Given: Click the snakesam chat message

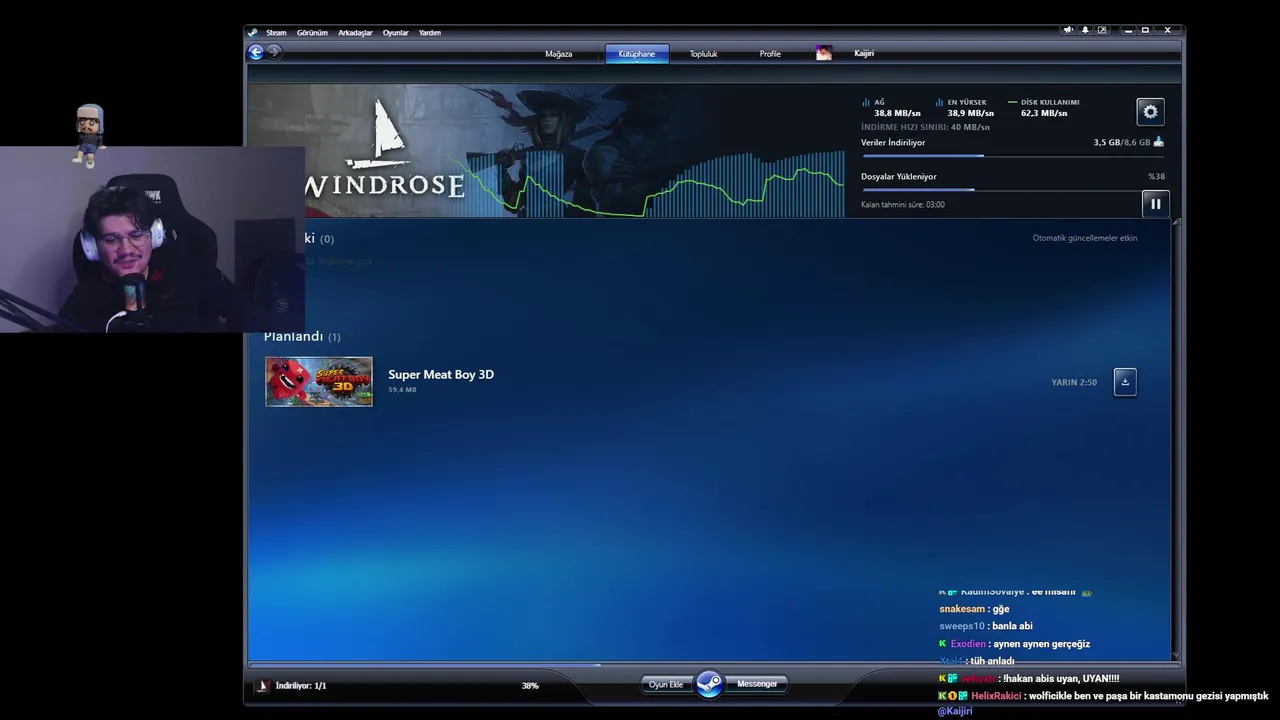Looking at the screenshot, I should (974, 609).
